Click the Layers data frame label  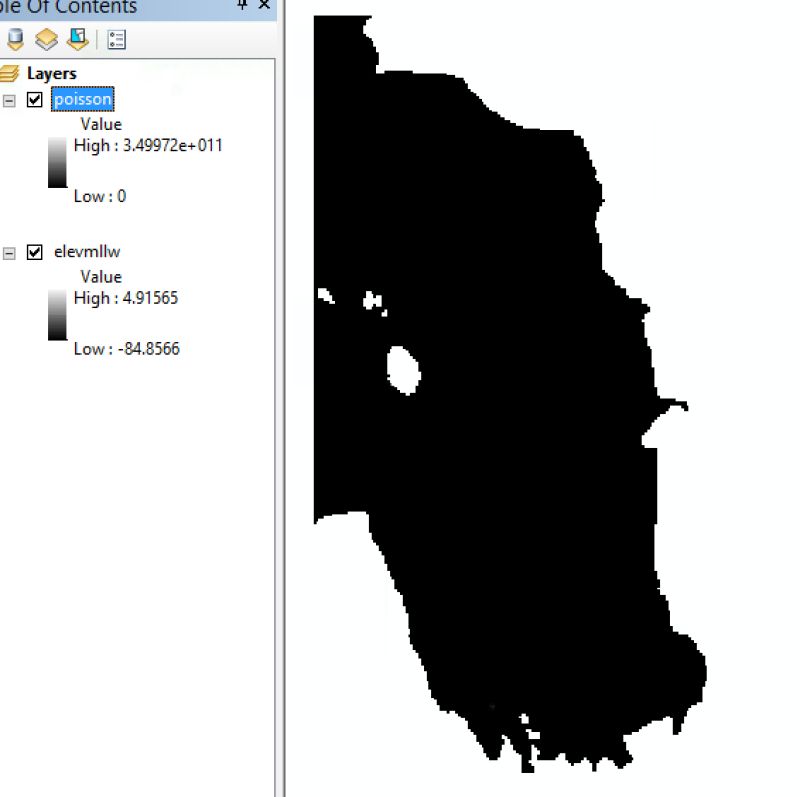tap(54, 72)
